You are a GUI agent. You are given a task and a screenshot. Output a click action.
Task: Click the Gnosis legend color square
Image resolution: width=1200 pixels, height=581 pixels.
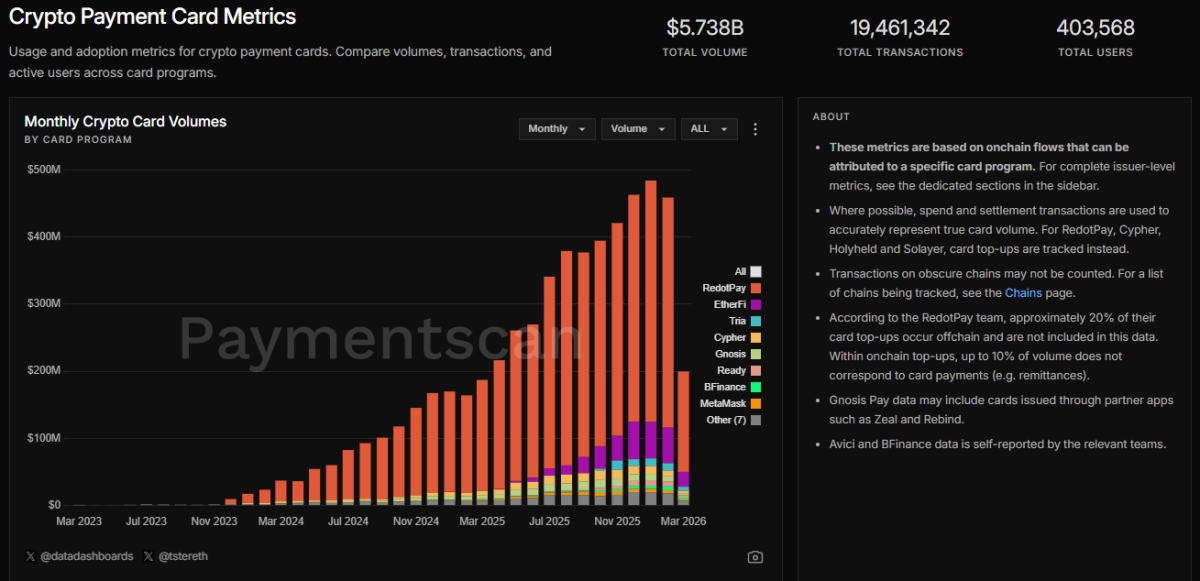[x=755, y=354]
